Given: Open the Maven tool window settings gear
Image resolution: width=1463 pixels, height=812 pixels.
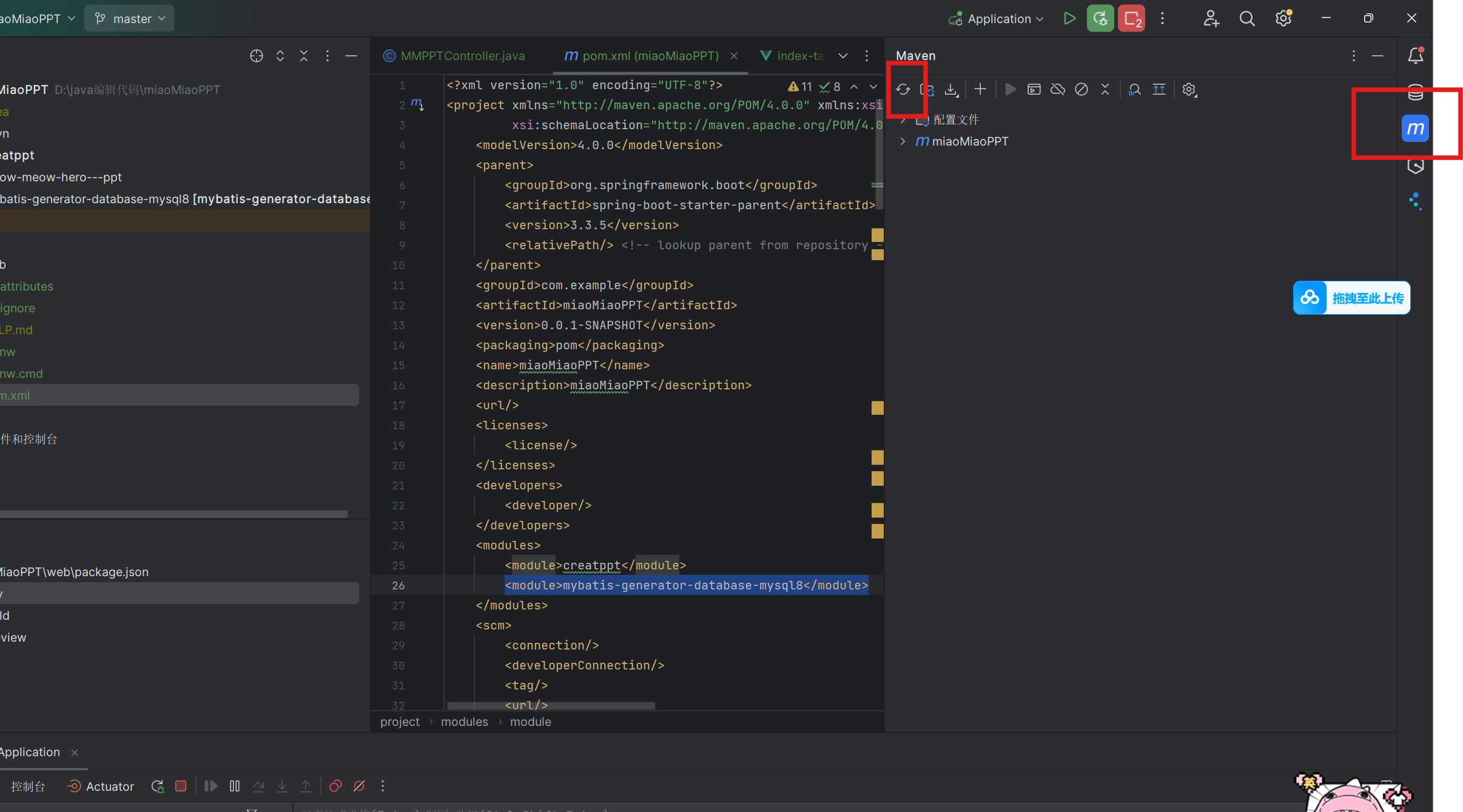Looking at the screenshot, I should coord(1189,89).
